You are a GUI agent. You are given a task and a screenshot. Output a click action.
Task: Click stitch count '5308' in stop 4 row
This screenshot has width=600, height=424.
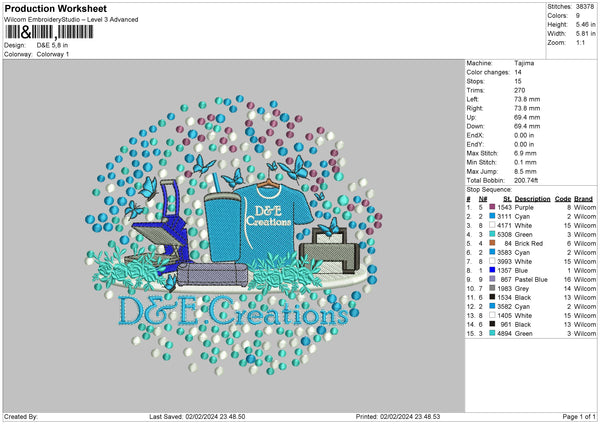point(504,235)
